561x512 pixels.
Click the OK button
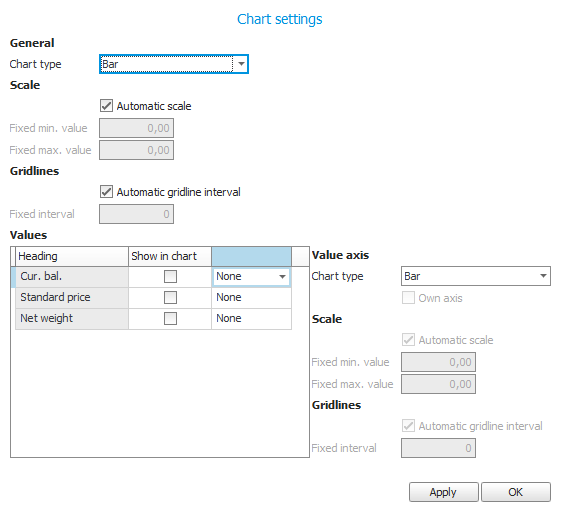pyautogui.click(x=516, y=492)
